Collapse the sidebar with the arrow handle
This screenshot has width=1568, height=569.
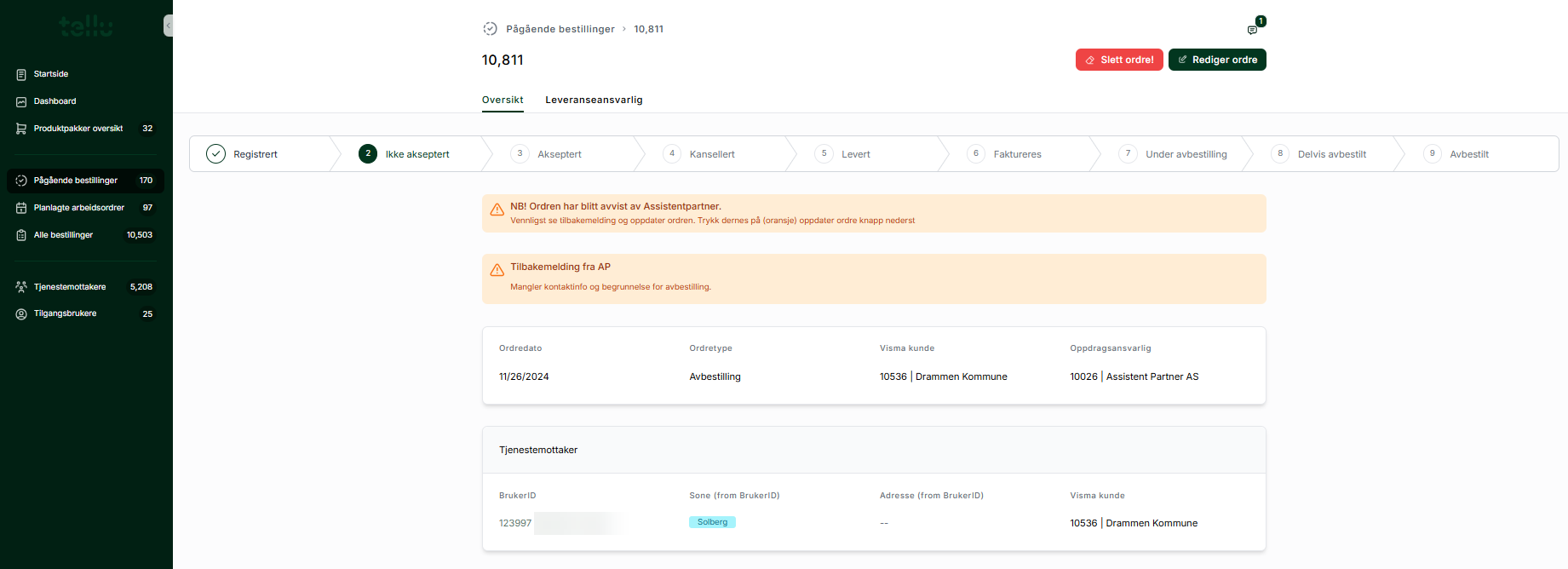pos(168,26)
